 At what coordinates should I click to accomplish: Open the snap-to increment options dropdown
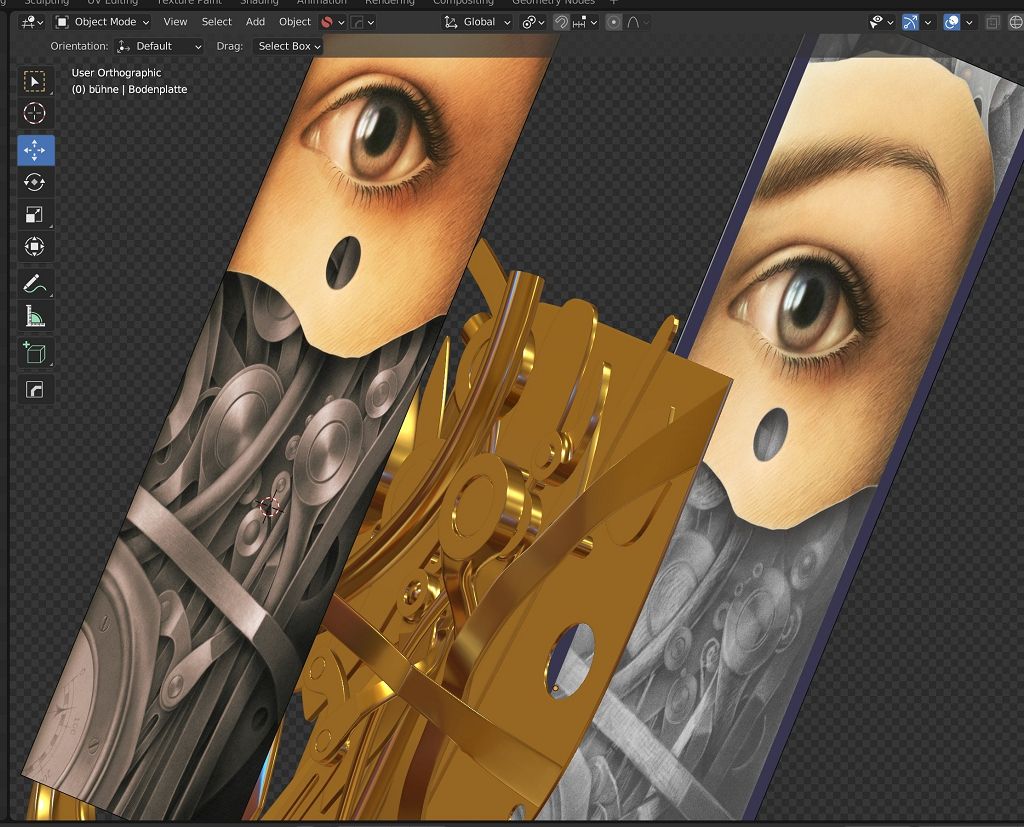(585, 22)
